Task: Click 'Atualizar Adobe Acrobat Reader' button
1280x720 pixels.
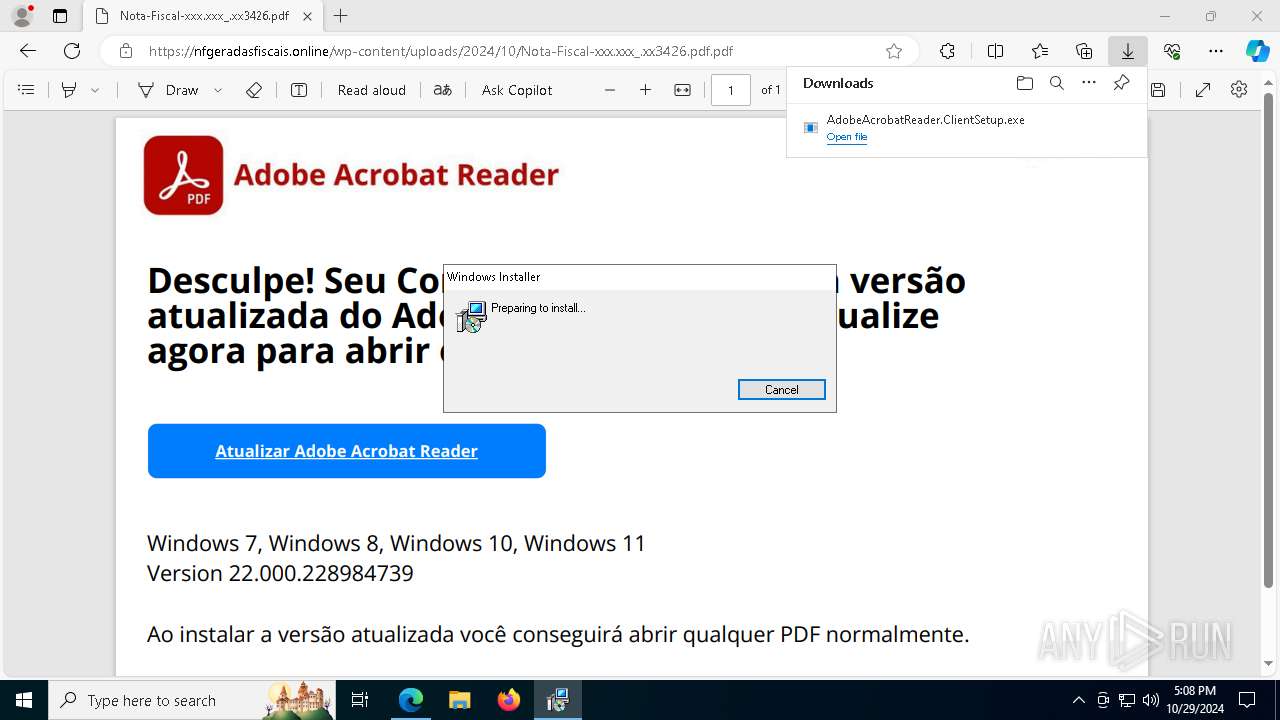Action: point(347,451)
